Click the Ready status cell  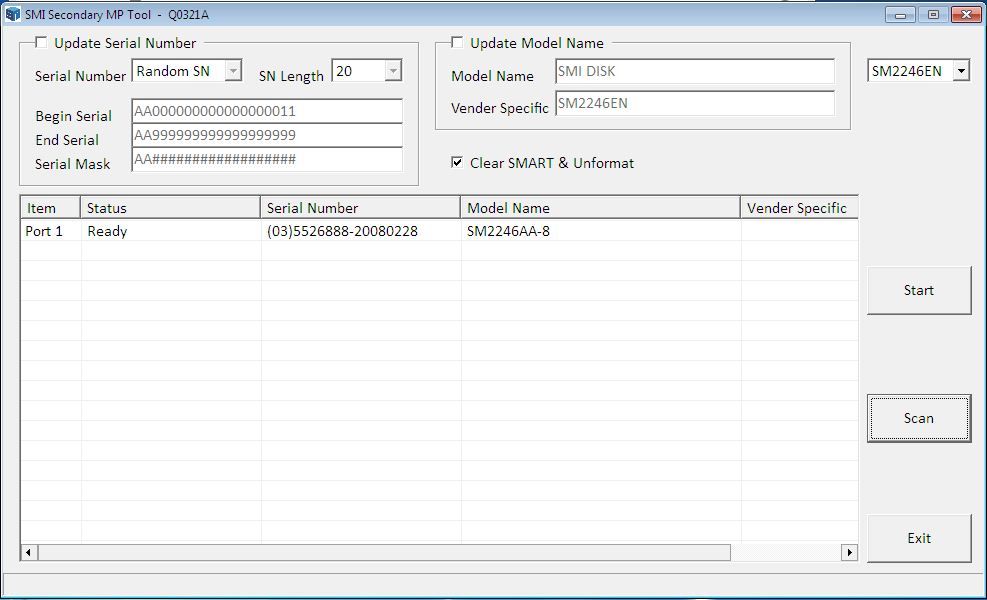click(171, 231)
